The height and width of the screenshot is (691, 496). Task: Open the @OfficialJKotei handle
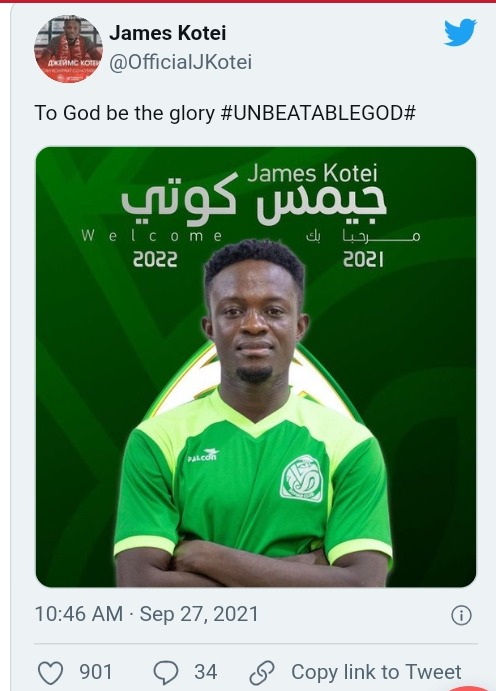(x=180, y=62)
